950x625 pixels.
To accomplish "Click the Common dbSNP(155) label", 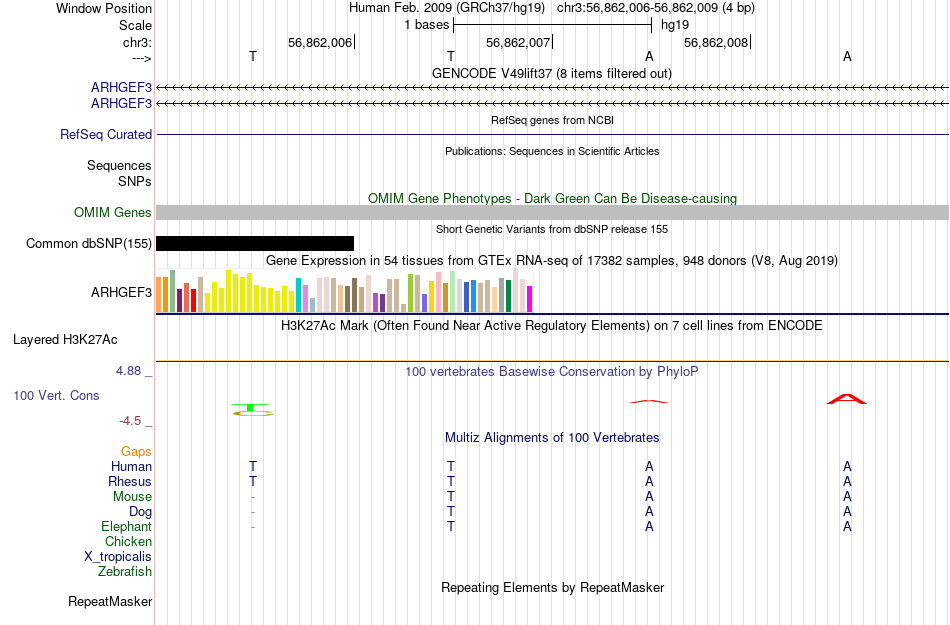I will click(88, 243).
